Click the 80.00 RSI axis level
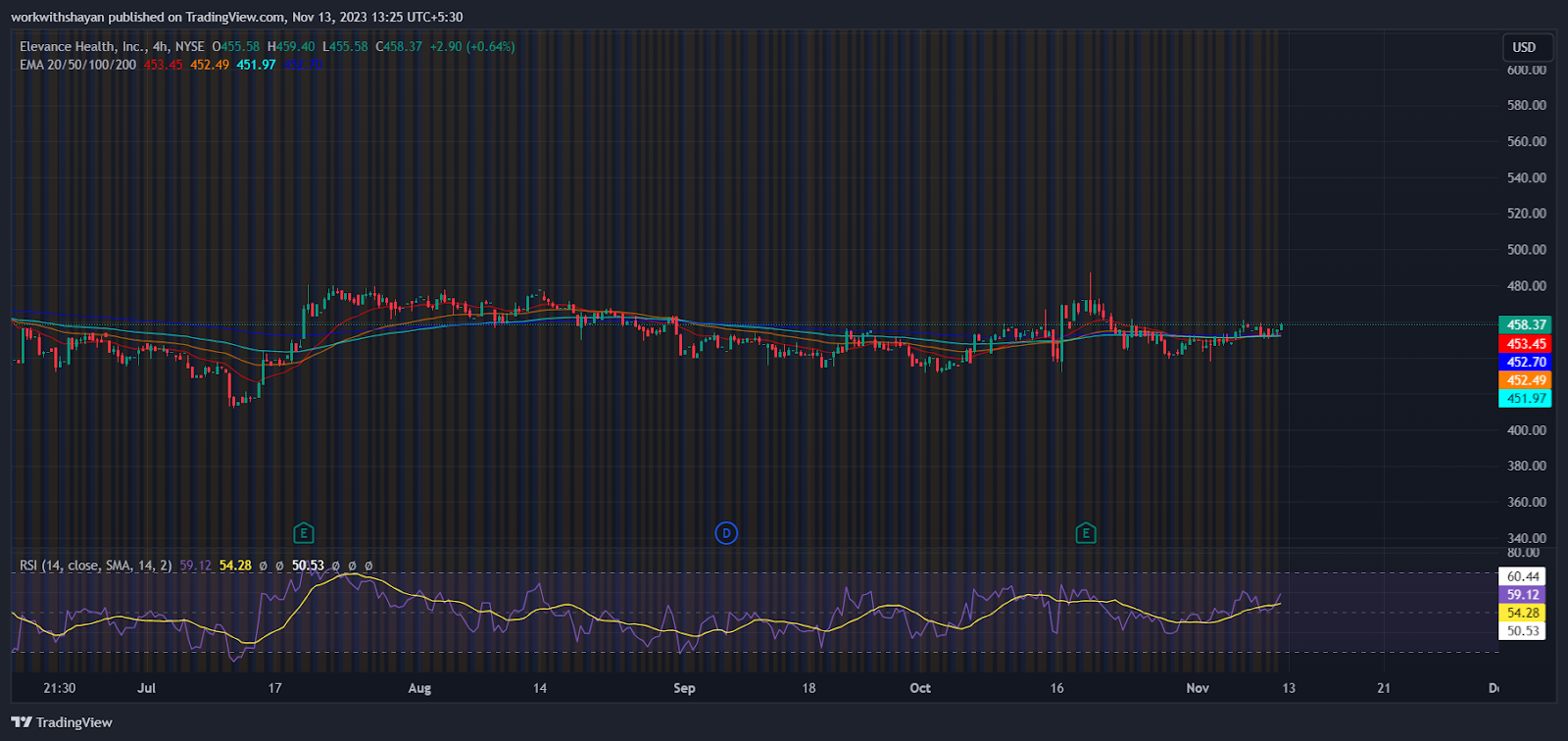Viewport: 1568px width, 741px height. [x=1523, y=553]
